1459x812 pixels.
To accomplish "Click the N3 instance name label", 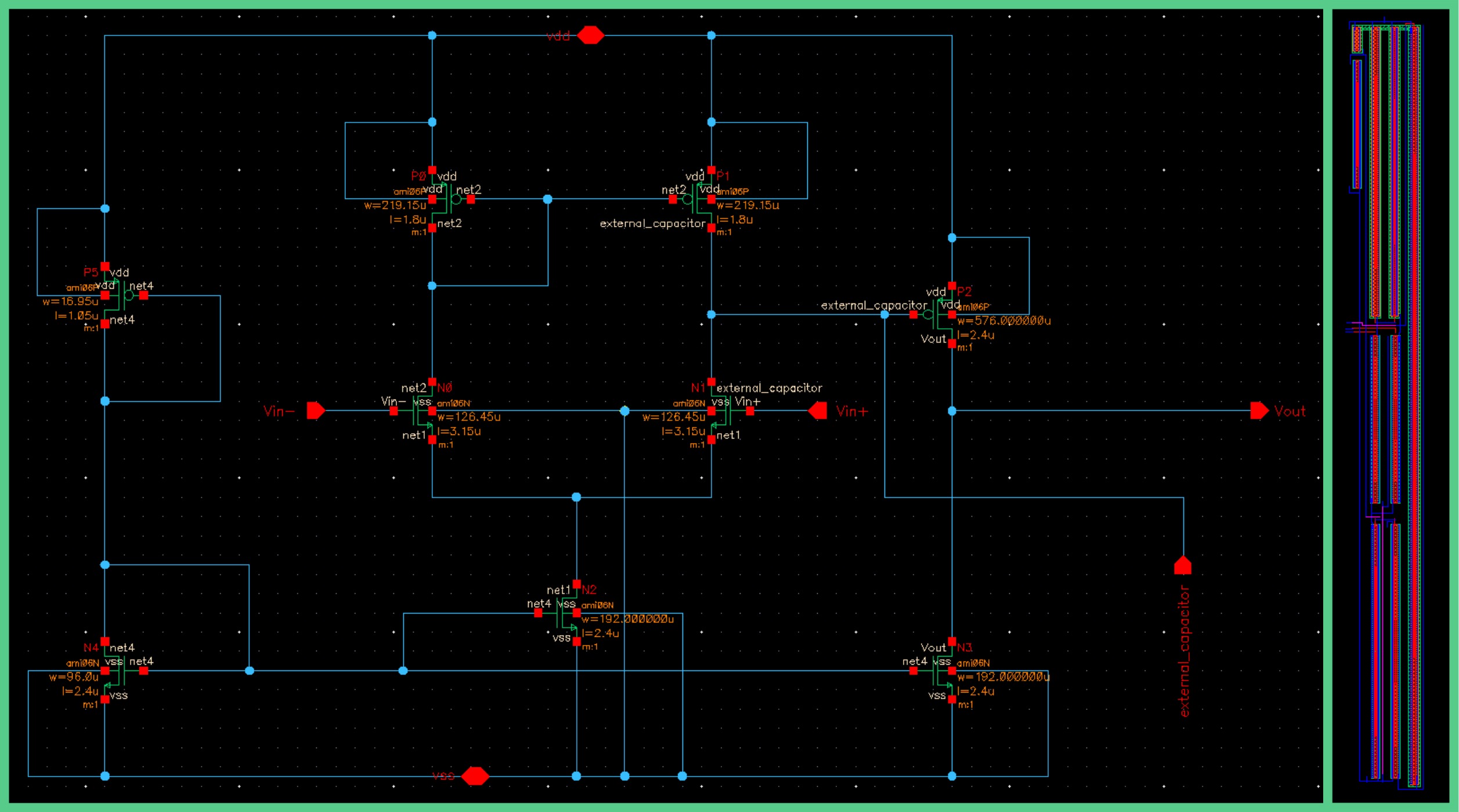I will (x=965, y=647).
